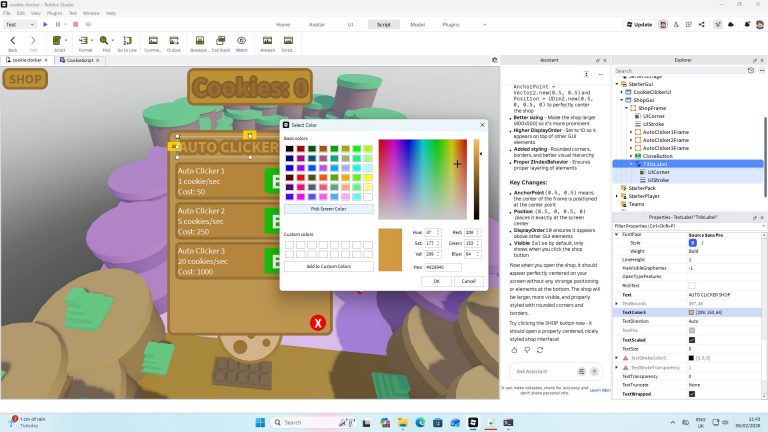Open the Test mode dropdown
The height and width of the screenshot is (432, 768).
pos(18,24)
